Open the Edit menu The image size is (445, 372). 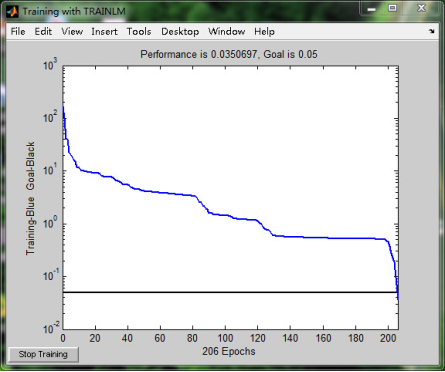coord(43,32)
